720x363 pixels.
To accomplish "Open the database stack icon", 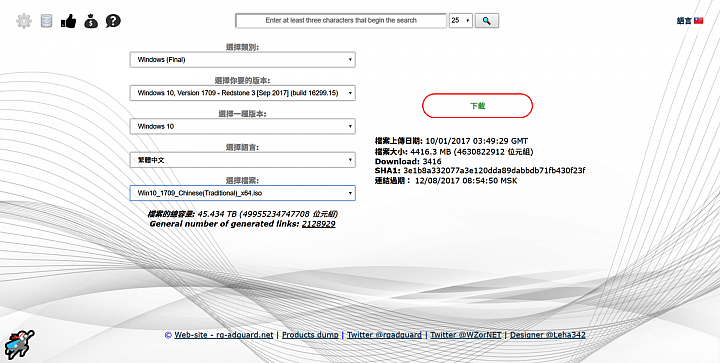I will point(46,21).
